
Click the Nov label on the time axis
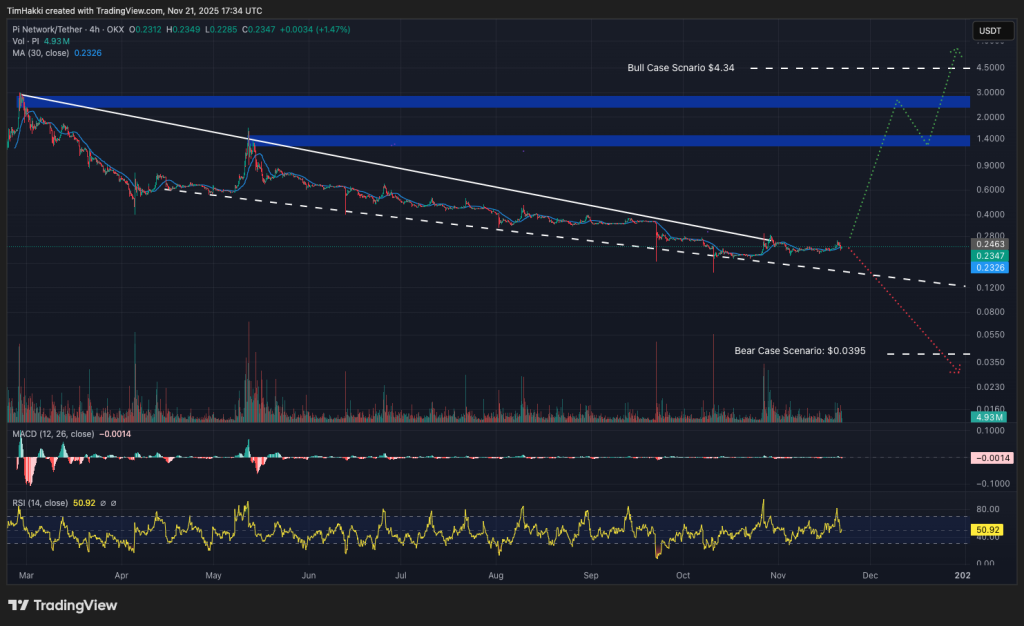pyautogui.click(x=775, y=576)
